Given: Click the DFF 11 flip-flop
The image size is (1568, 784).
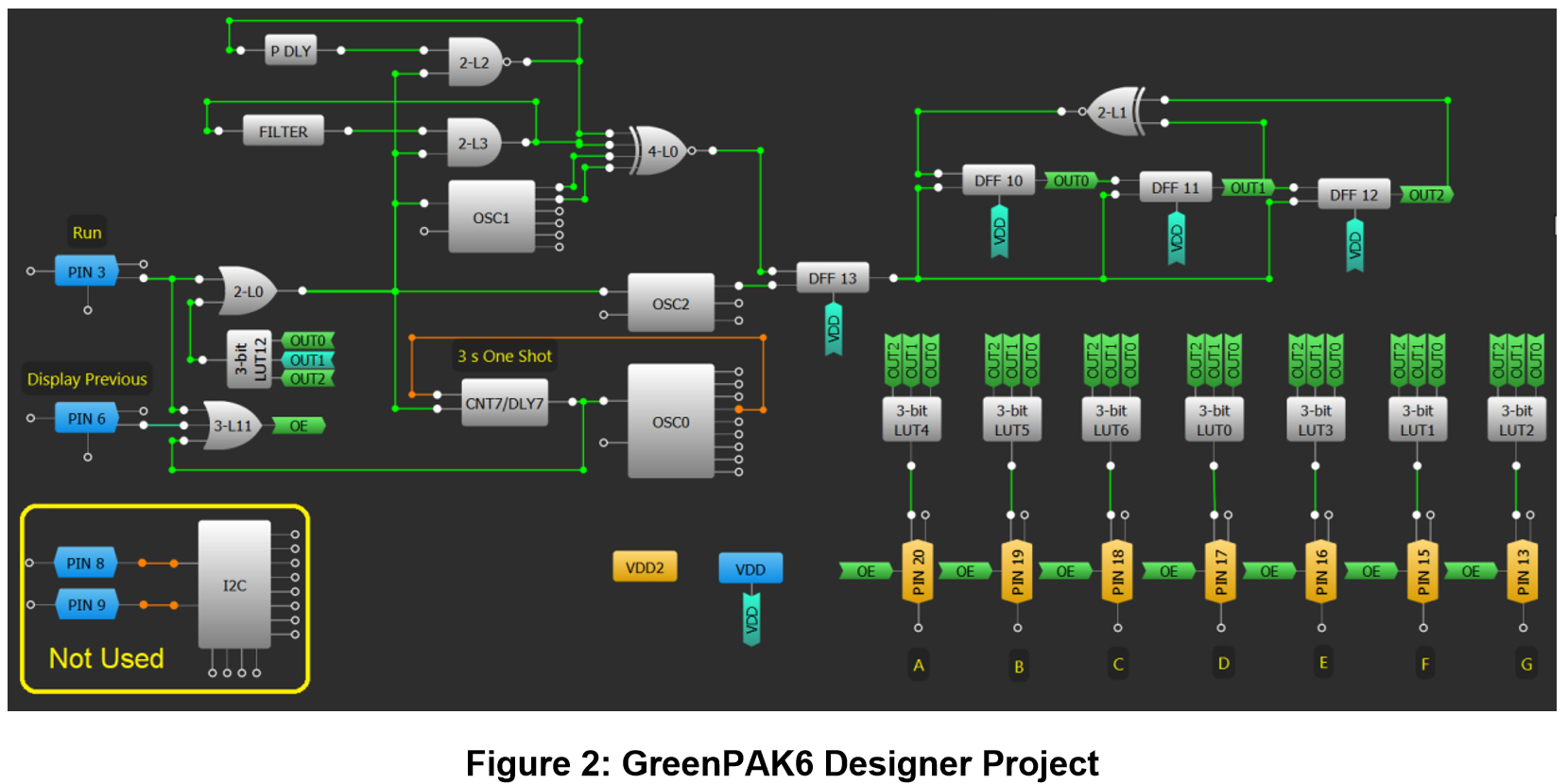Looking at the screenshot, I should tap(1175, 188).
